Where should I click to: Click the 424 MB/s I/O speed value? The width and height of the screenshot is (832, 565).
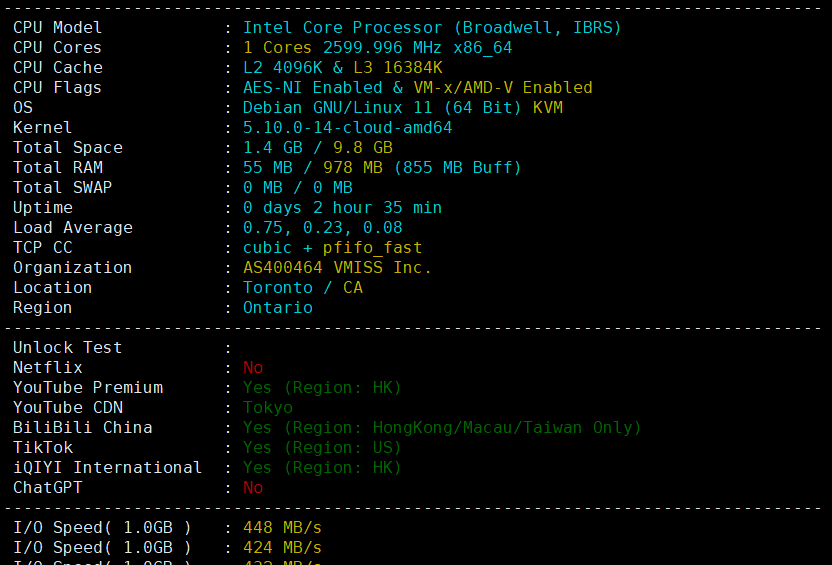[282, 547]
